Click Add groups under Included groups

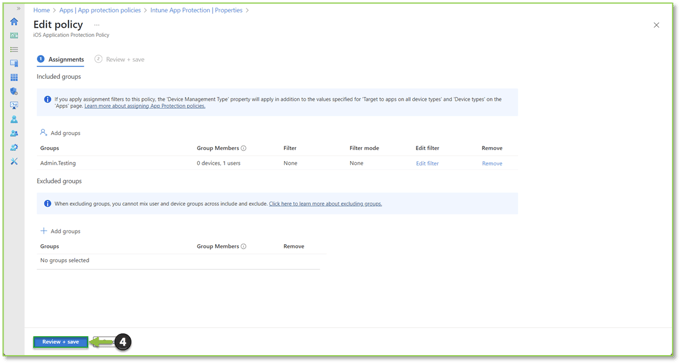(x=60, y=133)
